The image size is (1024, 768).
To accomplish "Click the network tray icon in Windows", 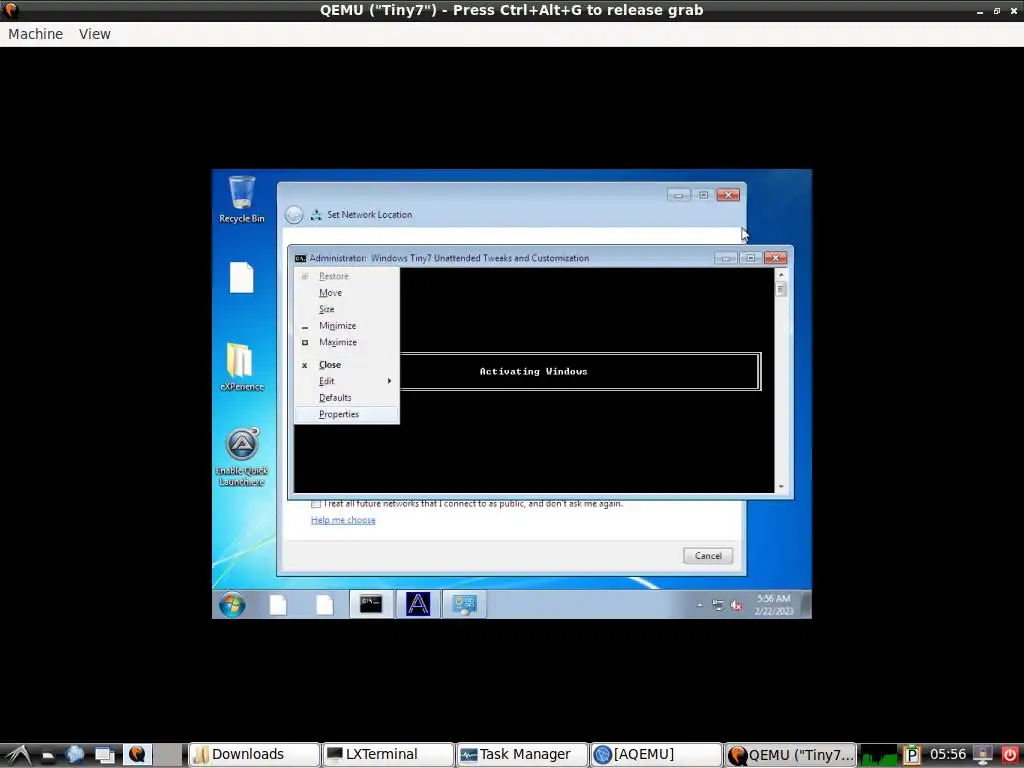I will [x=718, y=605].
